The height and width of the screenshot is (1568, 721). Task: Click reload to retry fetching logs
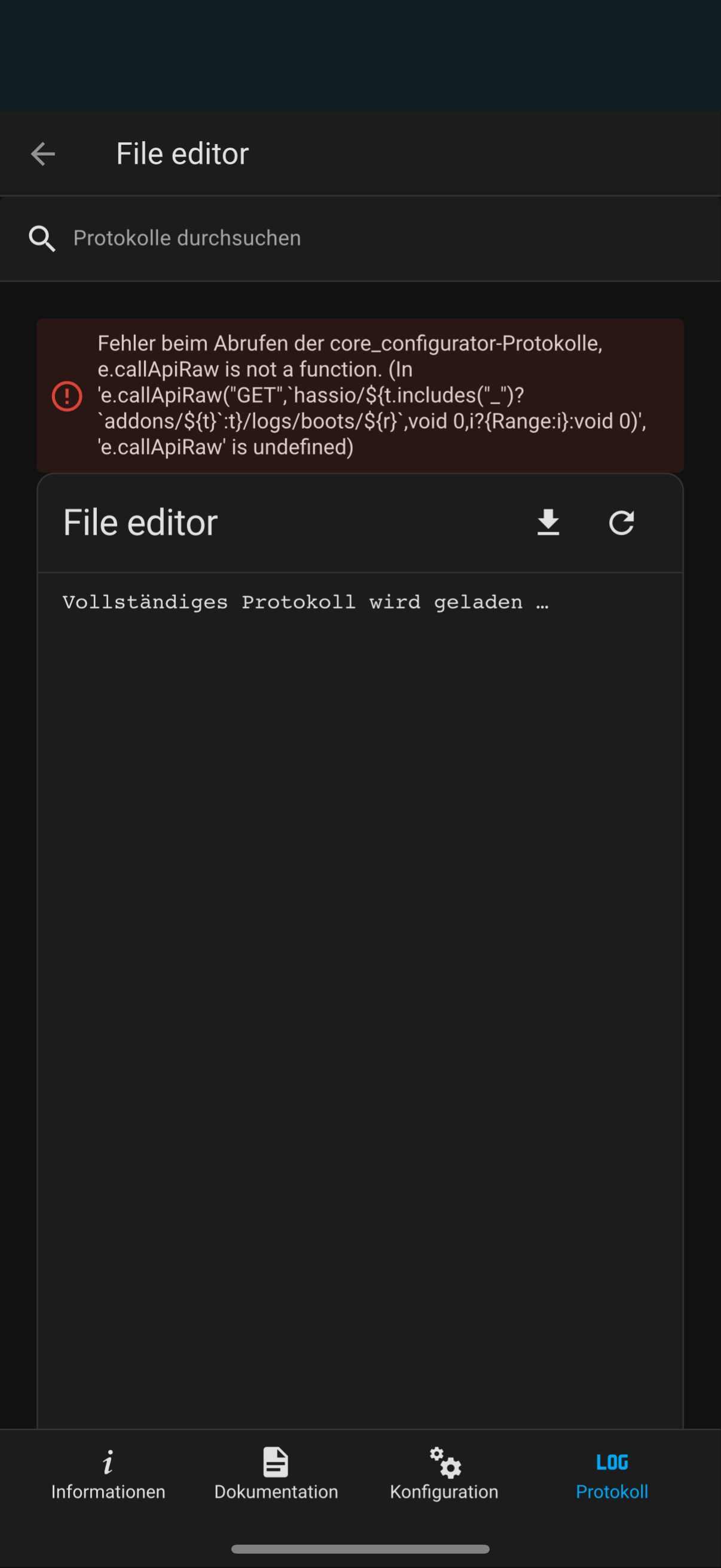pyautogui.click(x=622, y=522)
